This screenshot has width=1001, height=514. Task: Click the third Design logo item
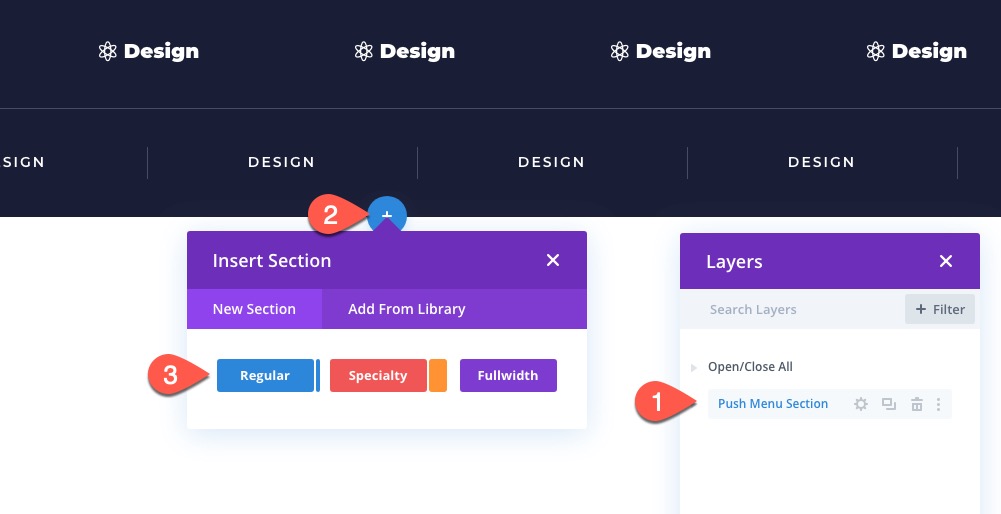coord(661,51)
